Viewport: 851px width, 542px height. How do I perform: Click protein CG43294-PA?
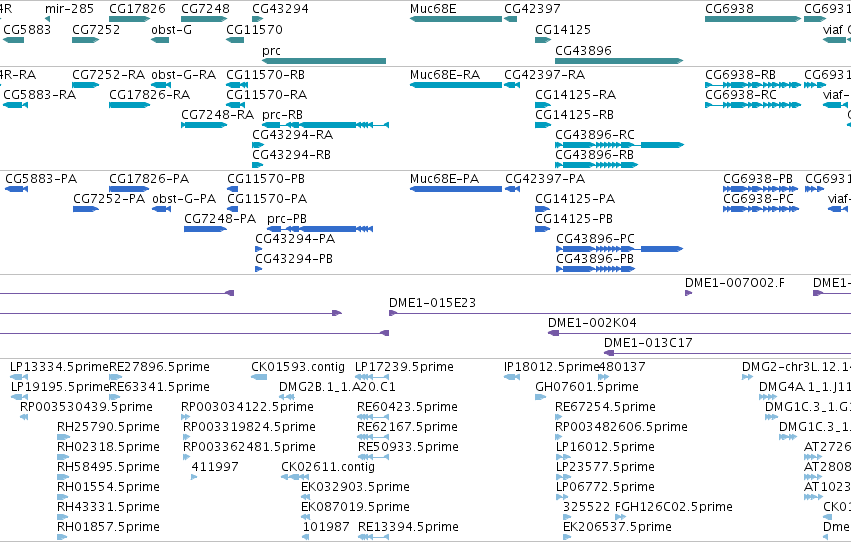click(x=295, y=239)
